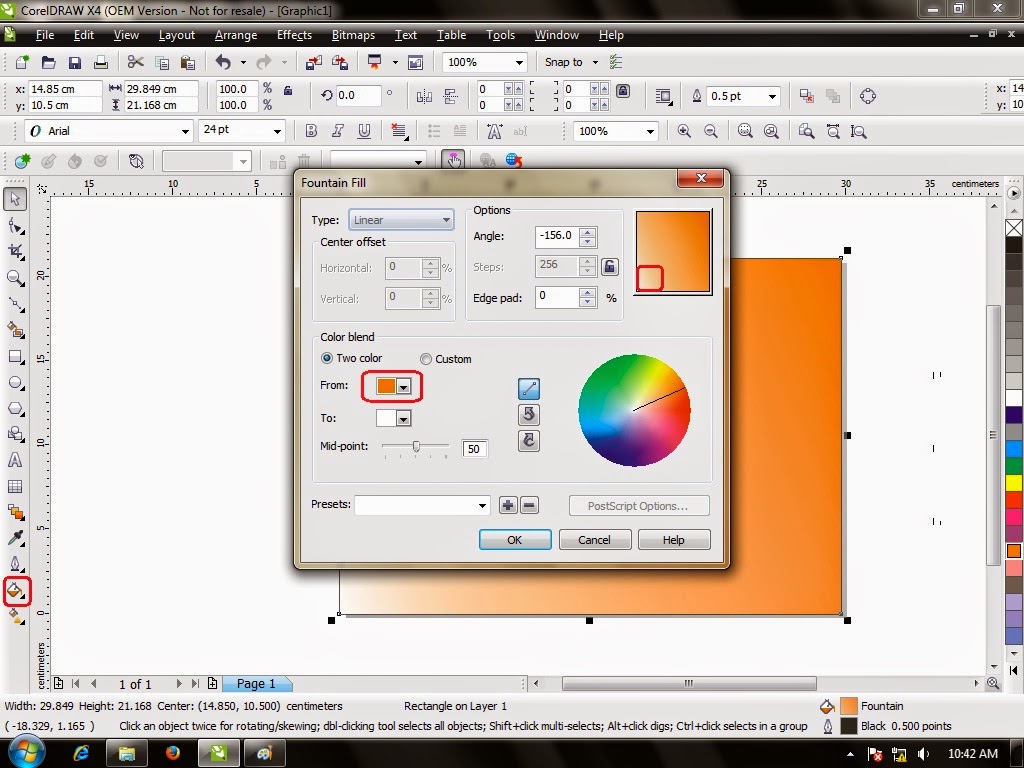Click the Zoom in magnifier icon
Image resolution: width=1024 pixels, height=768 pixels.
[684, 131]
